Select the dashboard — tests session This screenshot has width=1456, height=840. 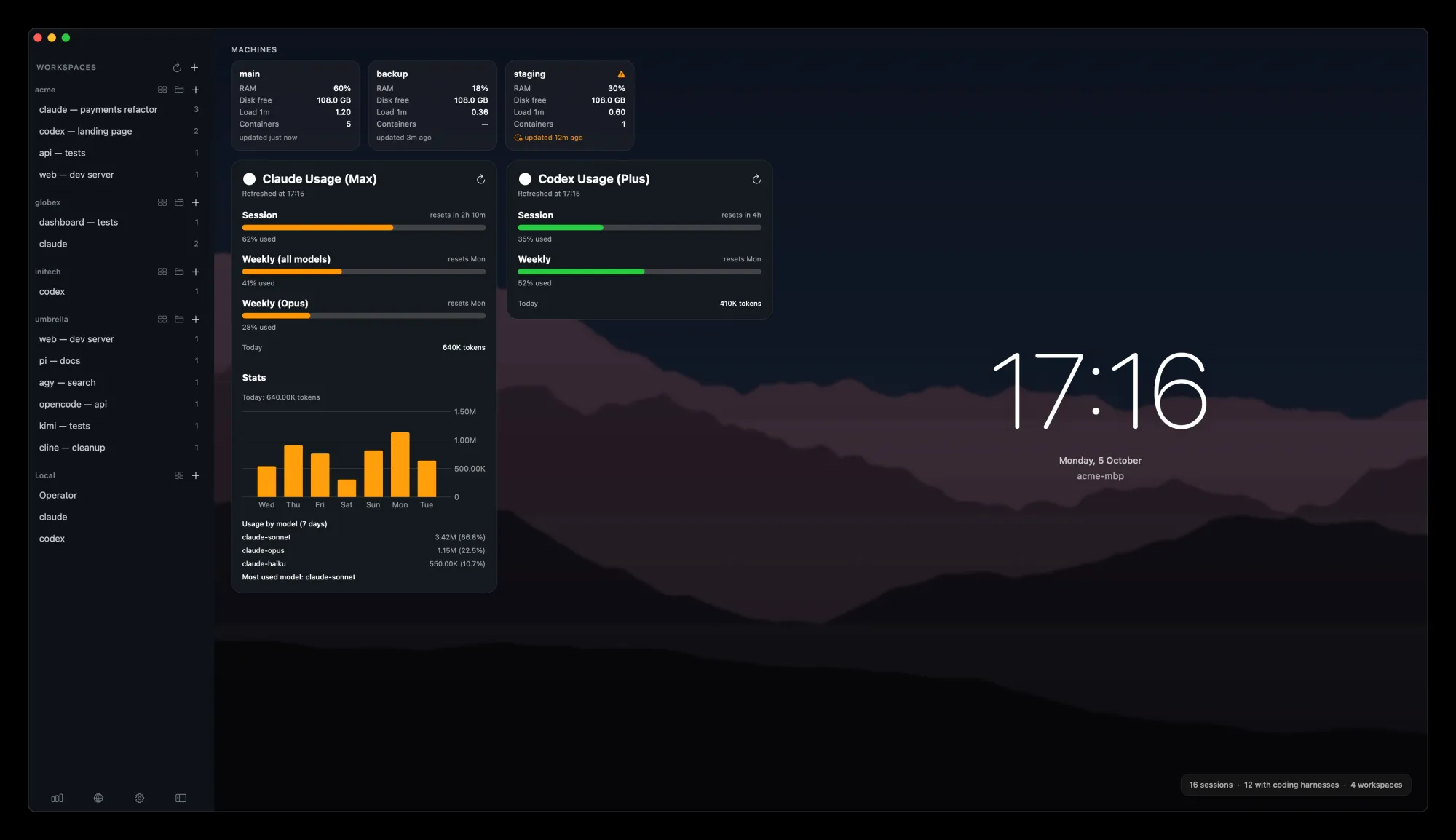[x=119, y=222]
